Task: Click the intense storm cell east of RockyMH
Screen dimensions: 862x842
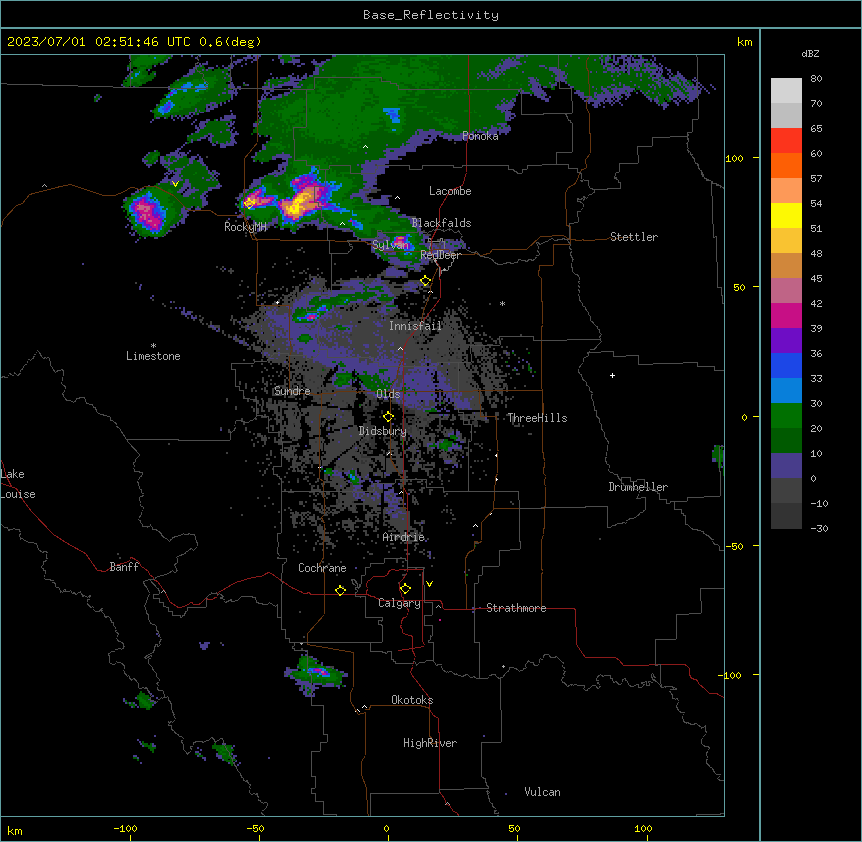Action: (301, 201)
